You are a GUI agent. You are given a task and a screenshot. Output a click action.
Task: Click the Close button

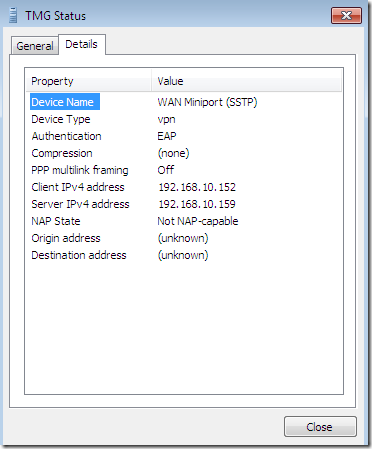click(x=320, y=427)
